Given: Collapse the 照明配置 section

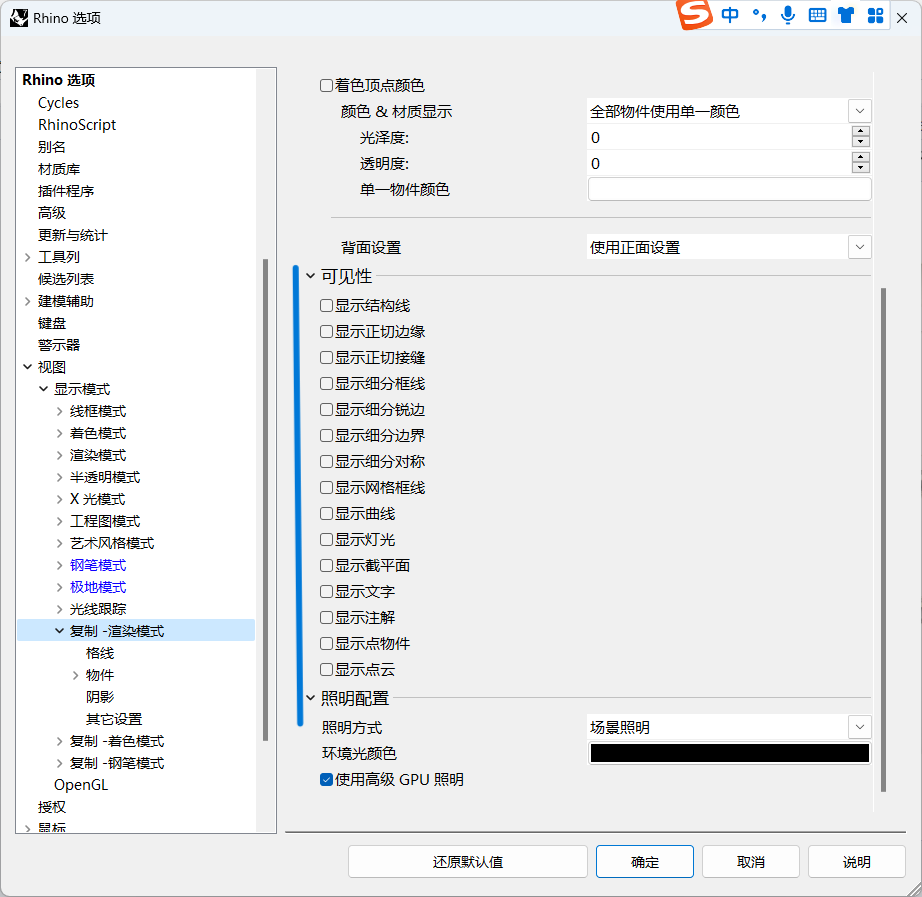Looking at the screenshot, I should (310, 698).
